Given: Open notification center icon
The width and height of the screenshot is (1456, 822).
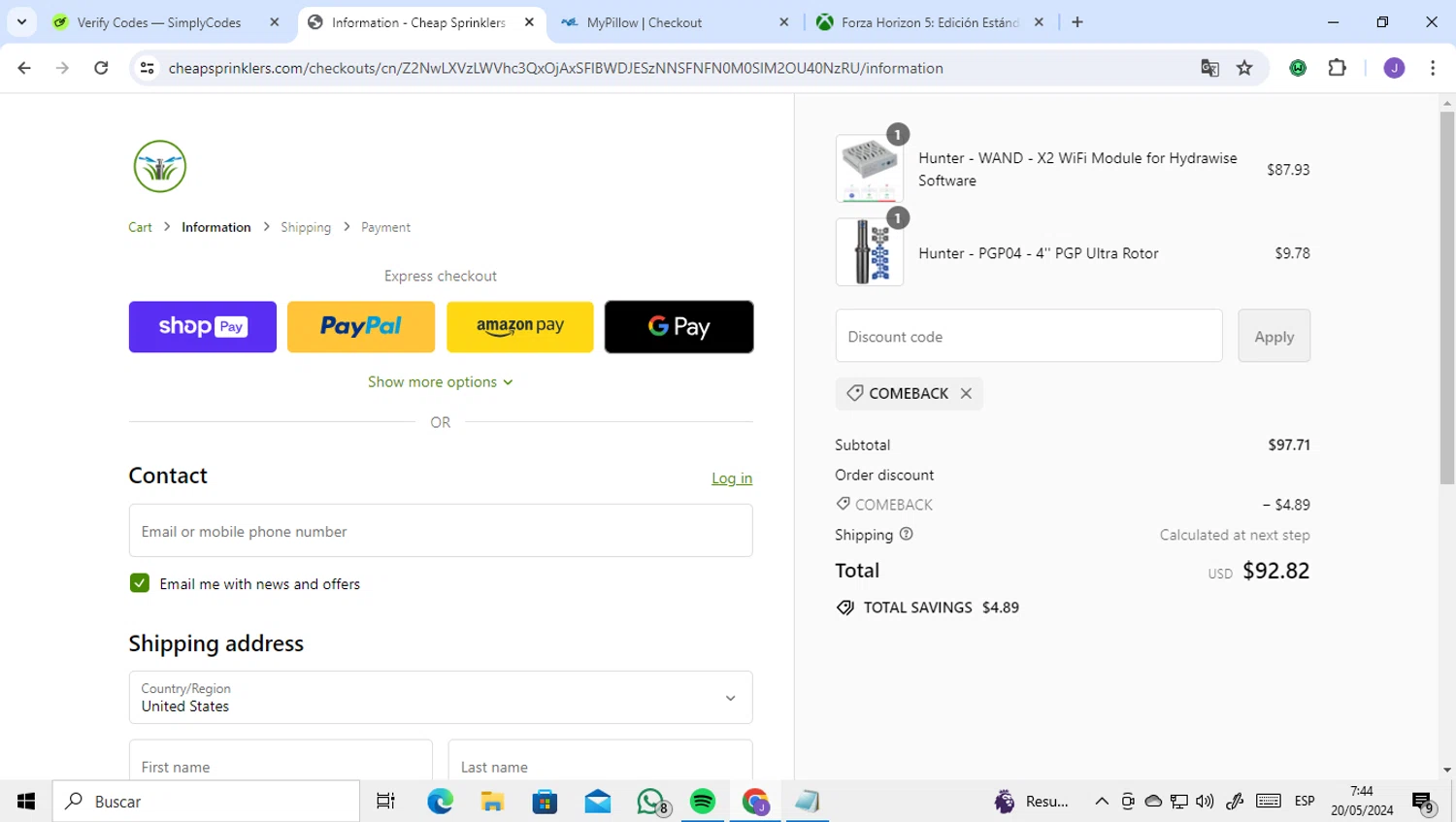Looking at the screenshot, I should (1423, 803).
